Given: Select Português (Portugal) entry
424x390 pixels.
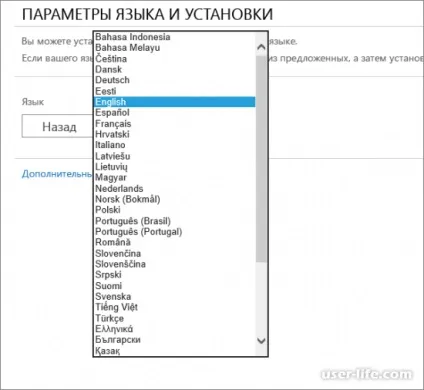Looking at the screenshot, I should [x=175, y=232].
